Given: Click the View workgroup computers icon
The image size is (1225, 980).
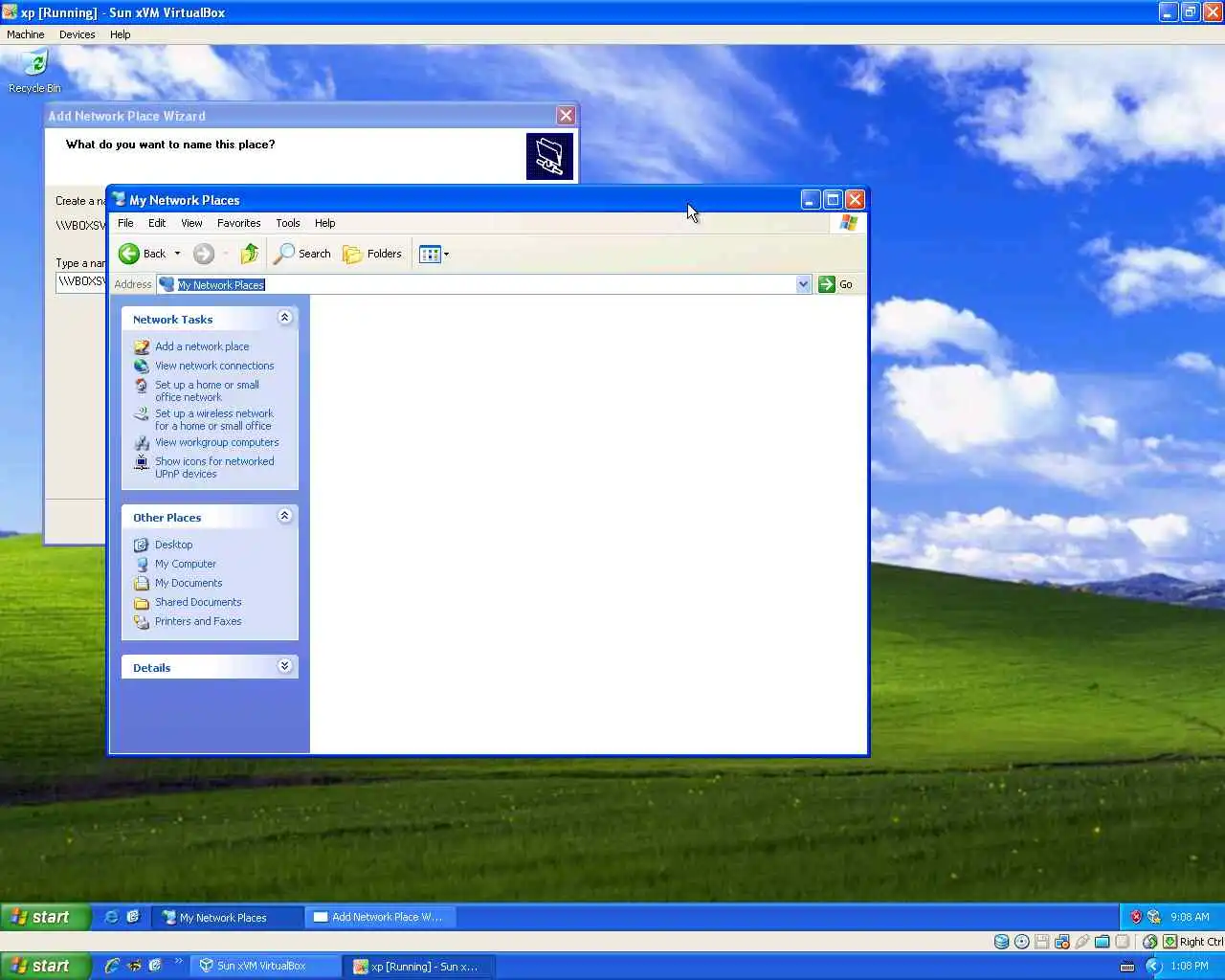Looking at the screenshot, I should [x=142, y=442].
